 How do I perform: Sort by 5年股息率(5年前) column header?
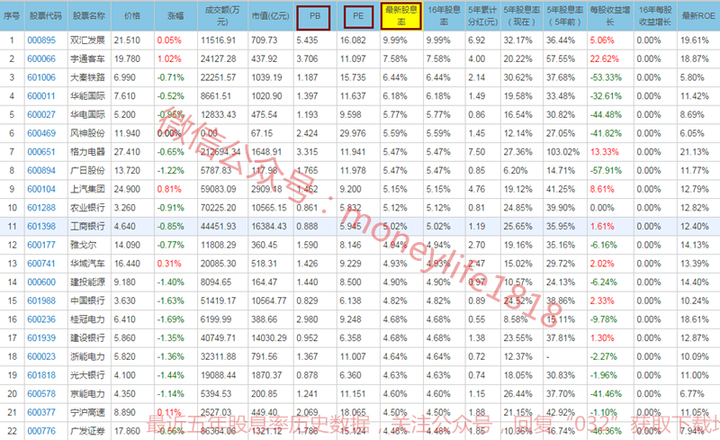coord(565,16)
